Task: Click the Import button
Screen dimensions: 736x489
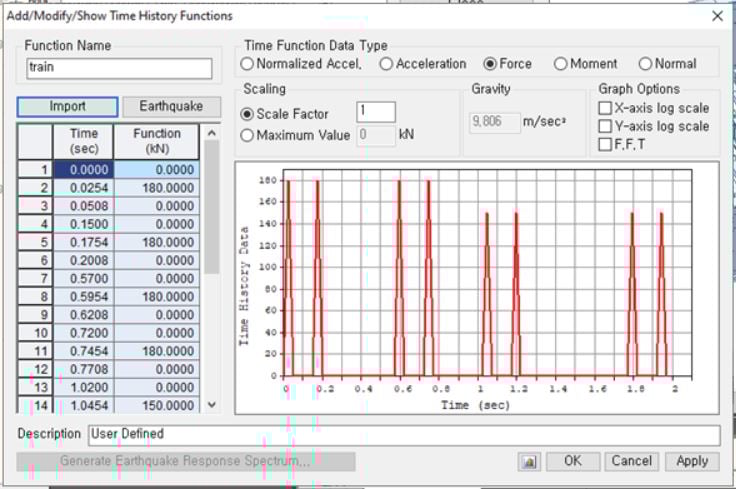Action: coord(68,107)
